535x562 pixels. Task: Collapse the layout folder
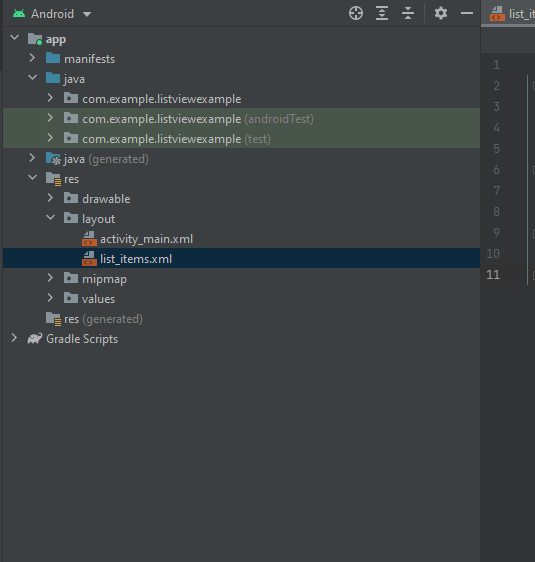pos(51,218)
